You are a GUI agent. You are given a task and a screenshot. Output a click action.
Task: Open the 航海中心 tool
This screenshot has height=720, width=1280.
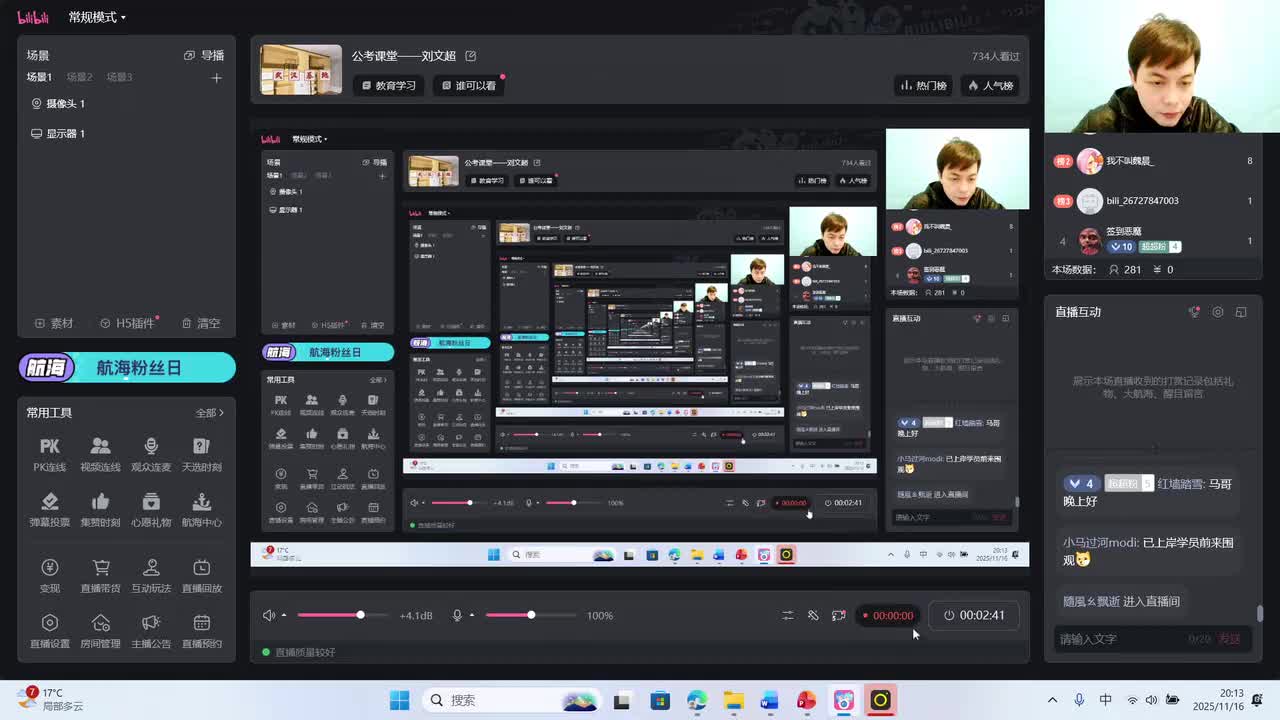point(201,509)
